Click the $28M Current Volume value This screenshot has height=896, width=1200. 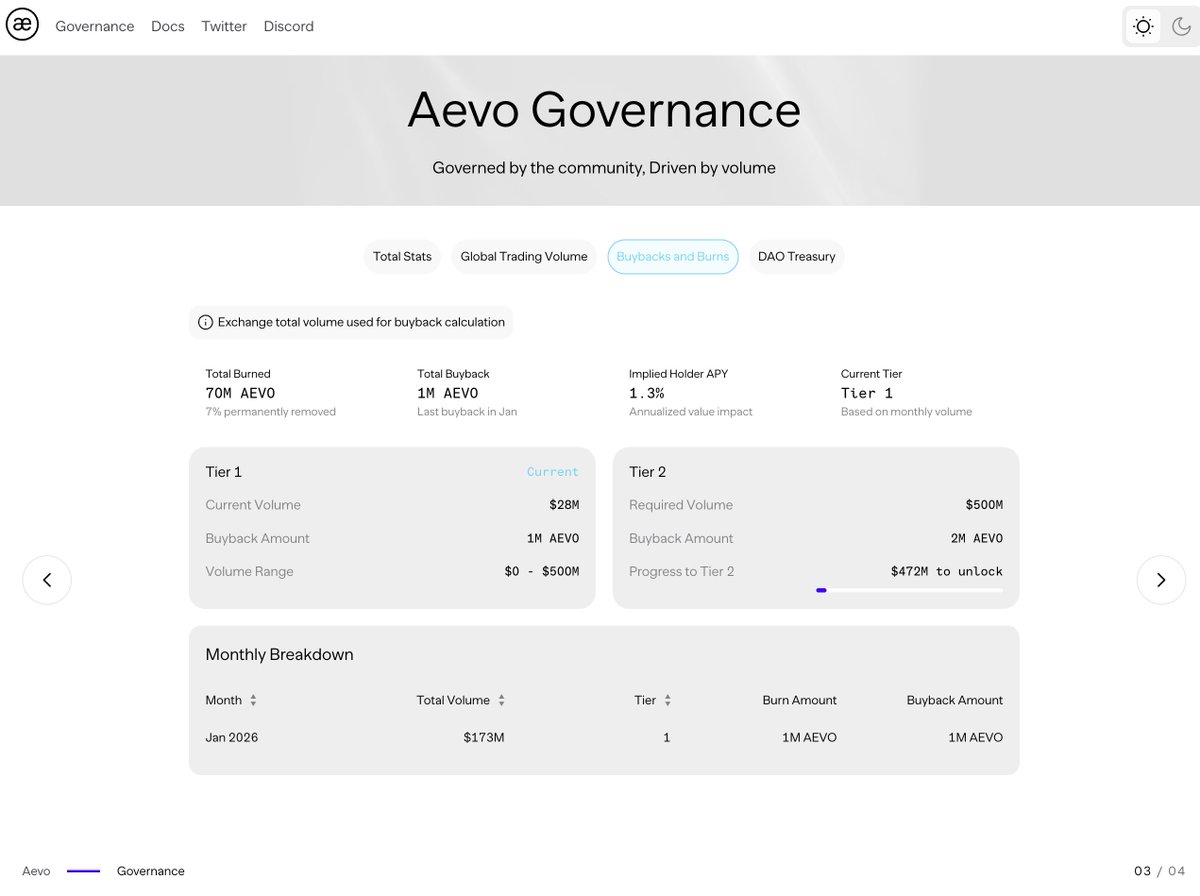pos(564,505)
